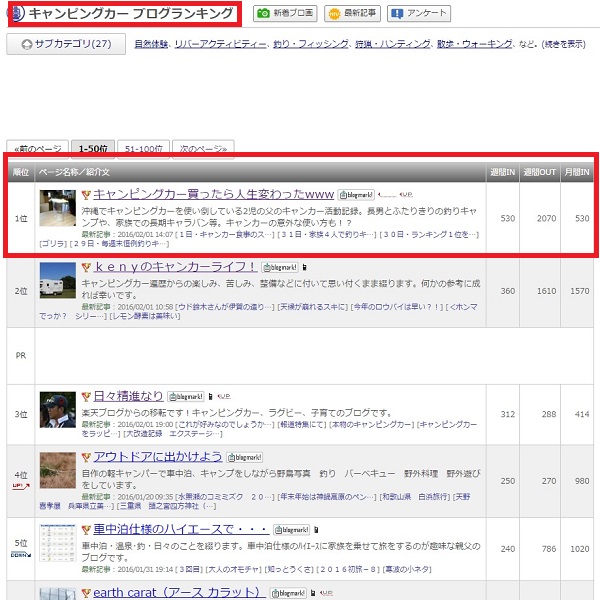
Task: Click the page heading icon beside キャンピングカー ブログランキング
Action: point(17,13)
